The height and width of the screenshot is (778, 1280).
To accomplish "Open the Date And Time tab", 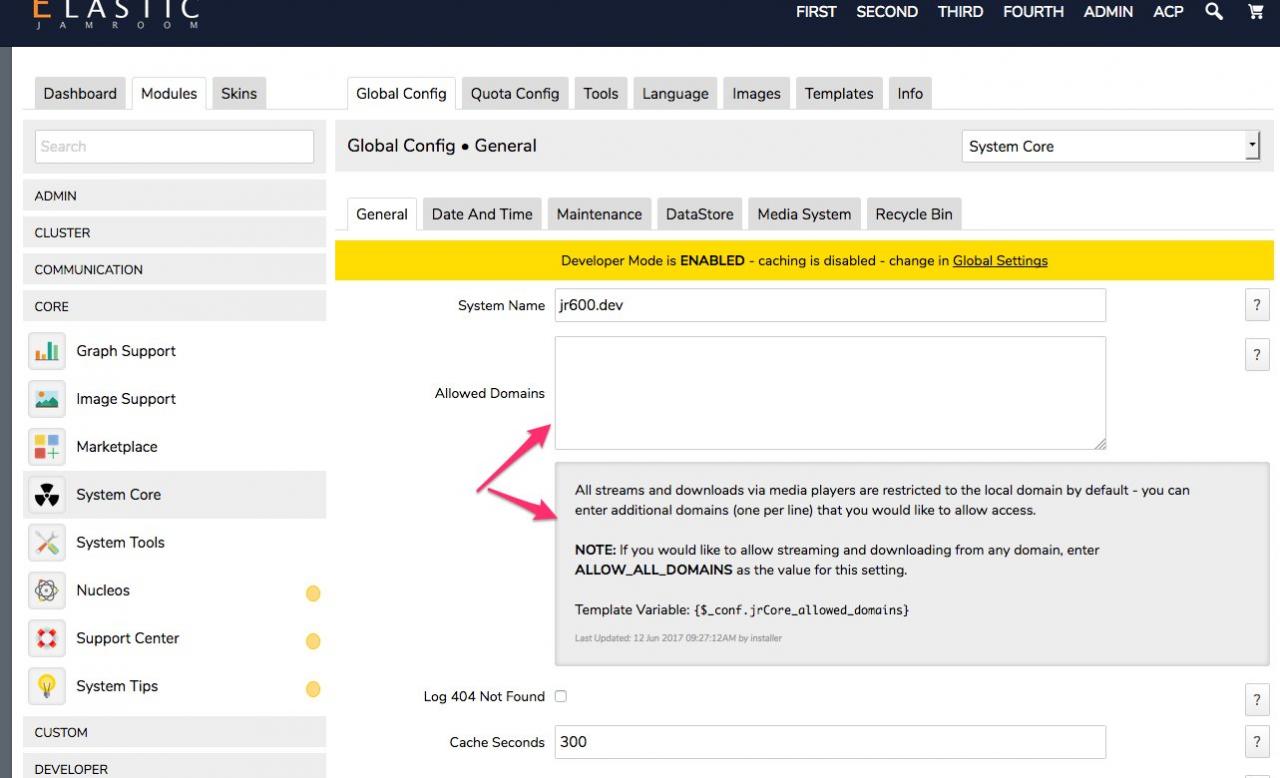I will tap(482, 214).
